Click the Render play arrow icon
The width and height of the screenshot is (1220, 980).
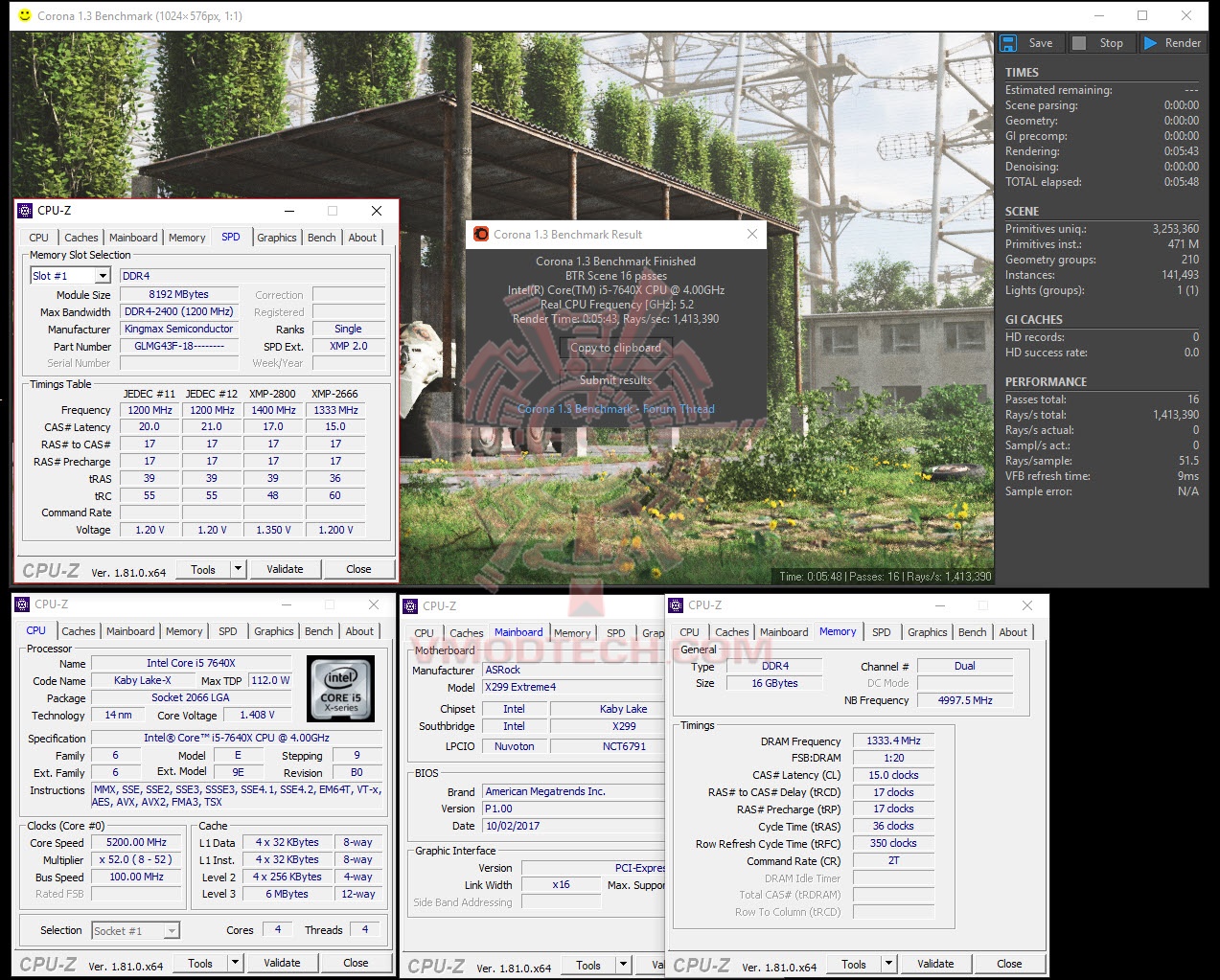pyautogui.click(x=1149, y=43)
